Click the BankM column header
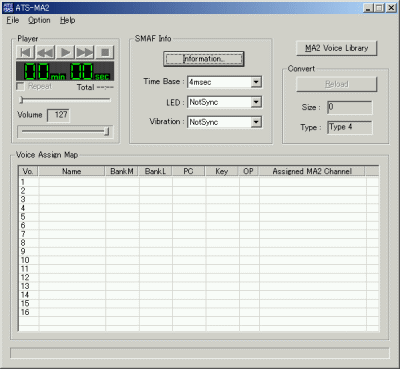 tap(122, 171)
